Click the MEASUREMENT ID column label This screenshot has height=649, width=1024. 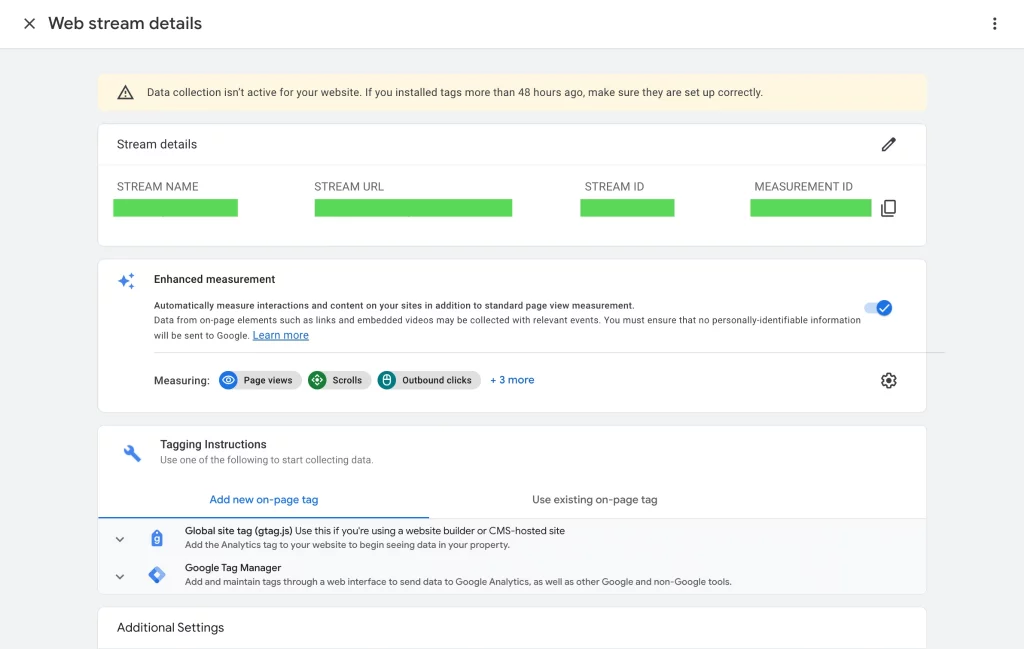click(803, 187)
